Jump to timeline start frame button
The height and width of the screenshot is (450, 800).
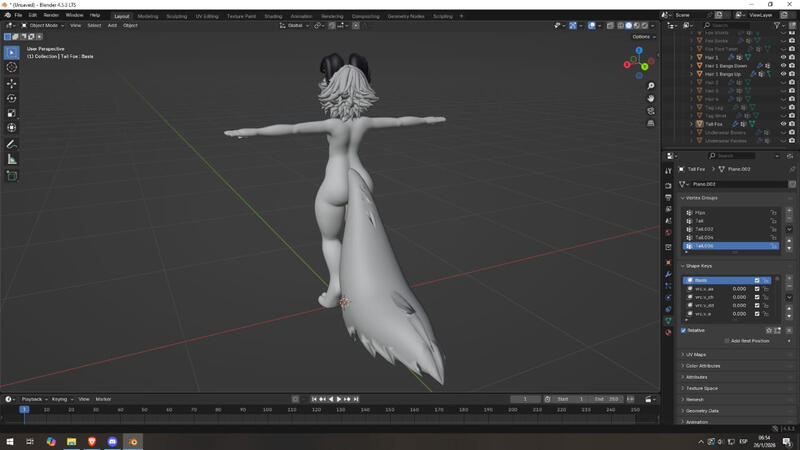tap(314, 399)
